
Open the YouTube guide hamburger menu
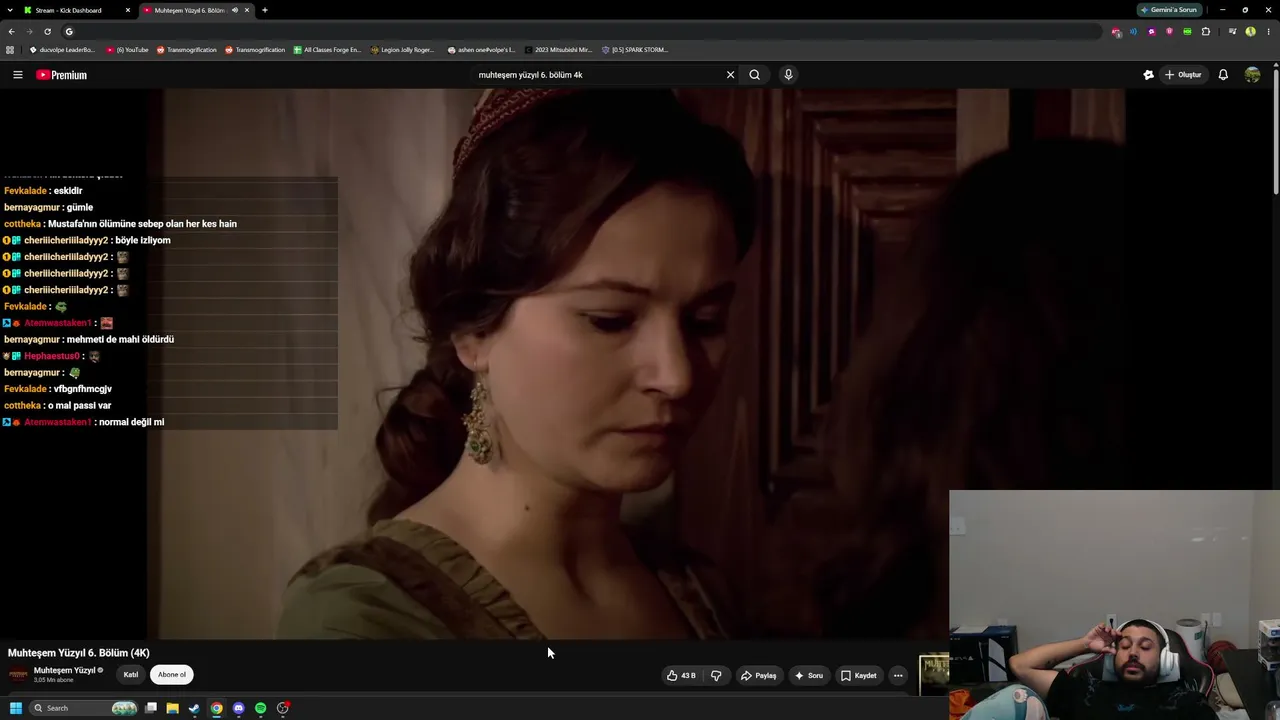[x=18, y=75]
